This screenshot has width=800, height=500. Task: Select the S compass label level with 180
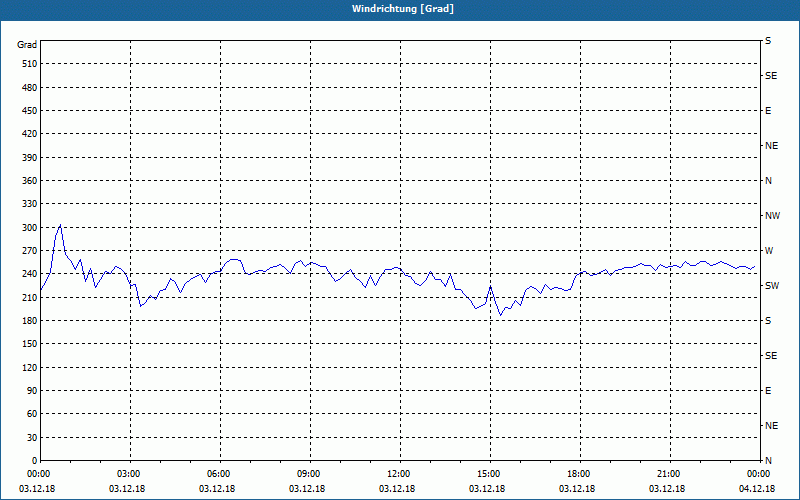pyautogui.click(x=768, y=321)
